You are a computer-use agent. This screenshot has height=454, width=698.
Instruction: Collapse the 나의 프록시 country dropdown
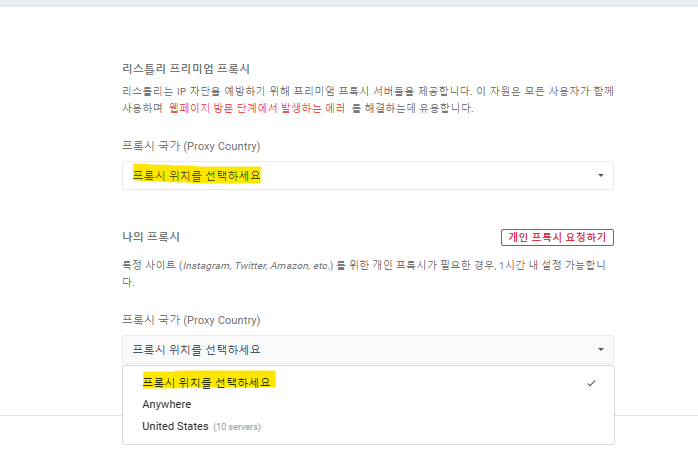(x=367, y=350)
